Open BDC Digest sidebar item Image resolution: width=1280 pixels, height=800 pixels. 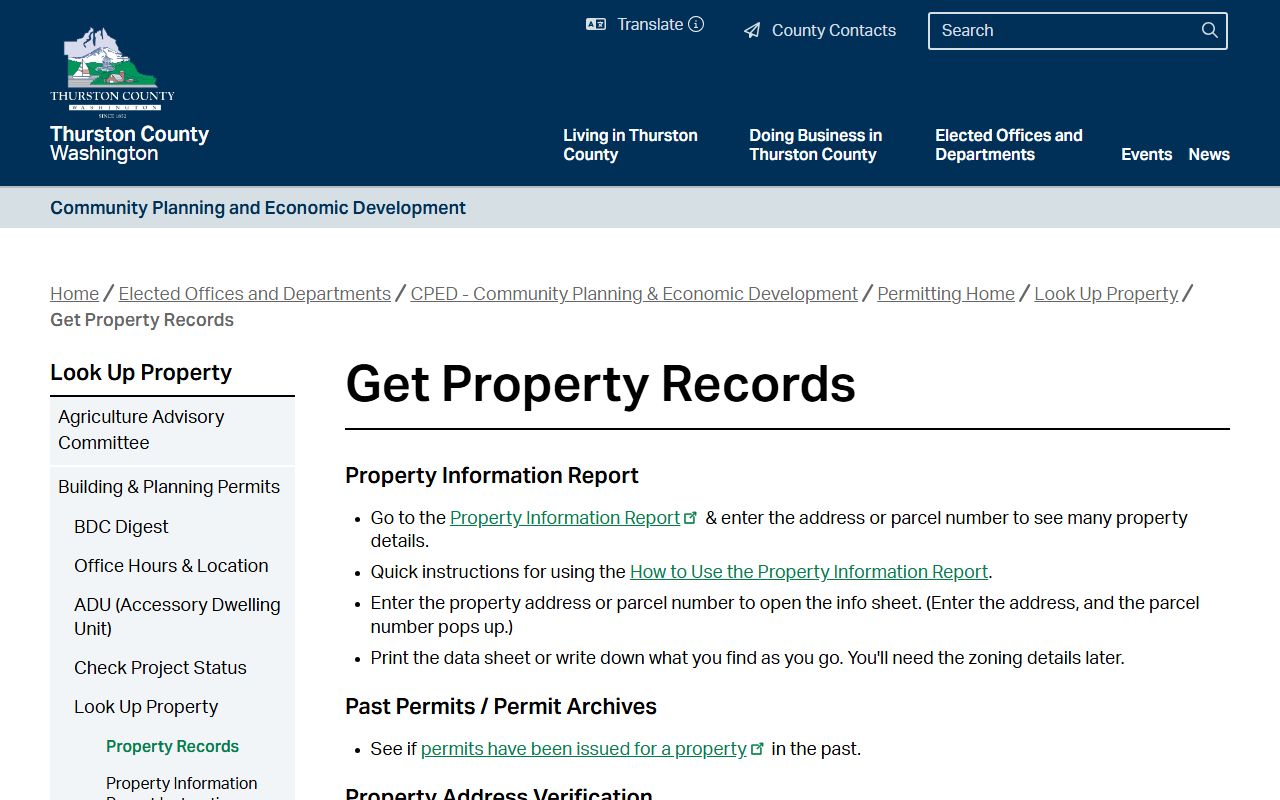coord(121,527)
